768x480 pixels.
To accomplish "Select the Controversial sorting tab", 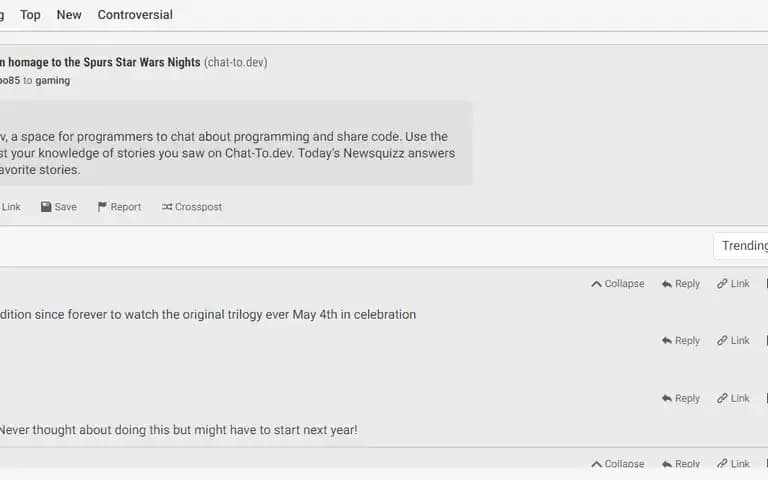I will (x=135, y=15).
